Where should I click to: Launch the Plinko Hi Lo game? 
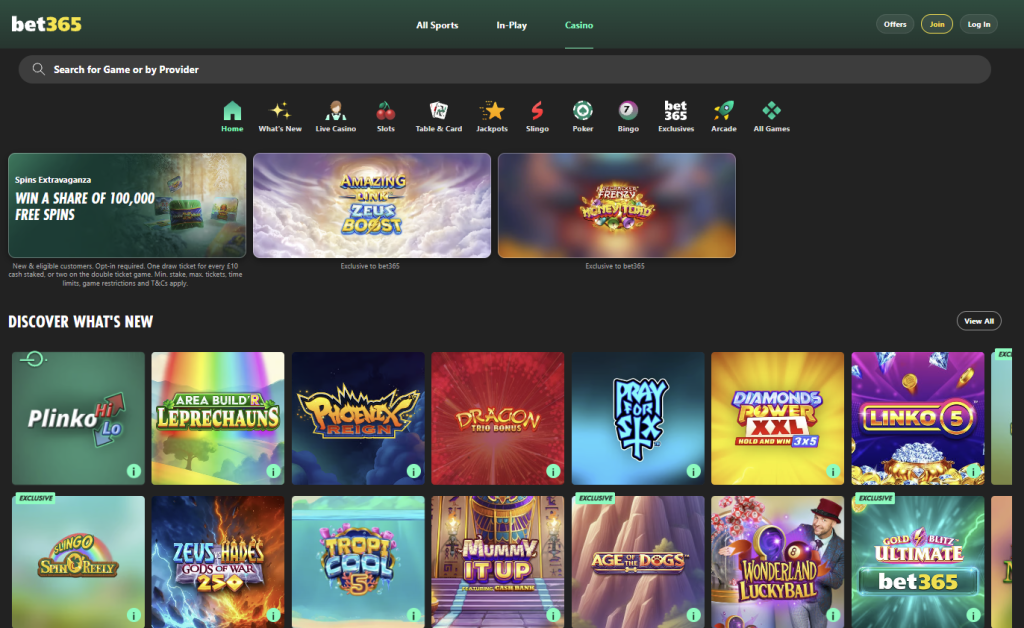tap(78, 418)
